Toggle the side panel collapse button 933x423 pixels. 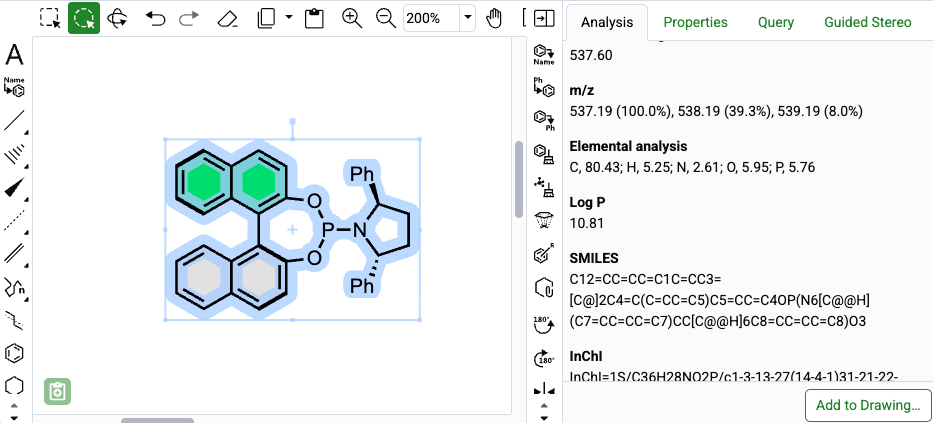tap(544, 18)
